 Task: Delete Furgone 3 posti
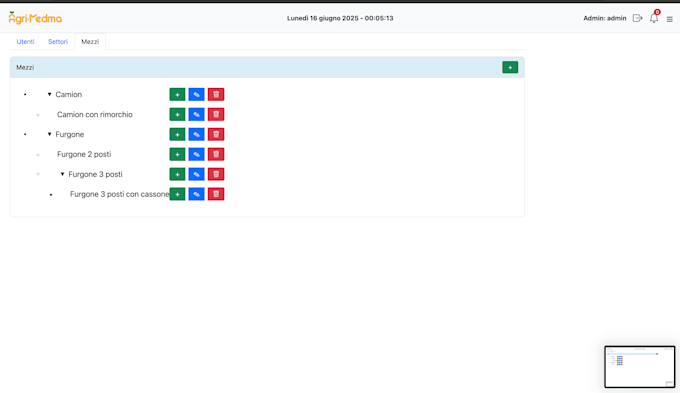216,174
